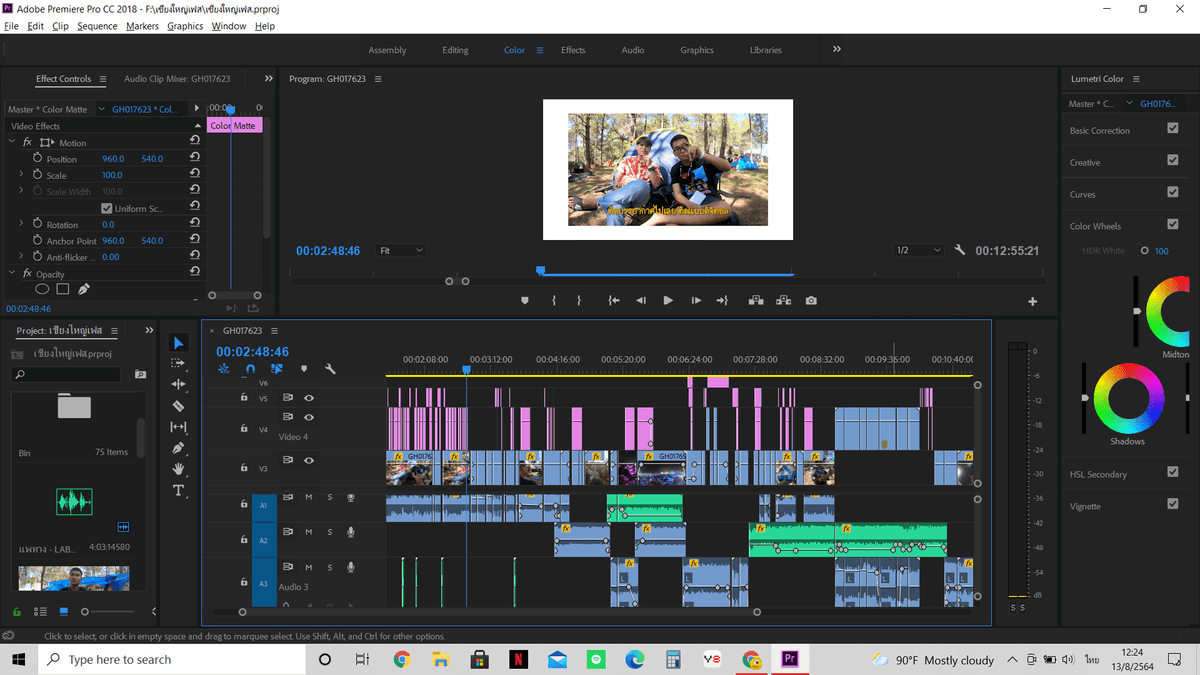Click the Export Frame camera icon

click(x=811, y=300)
